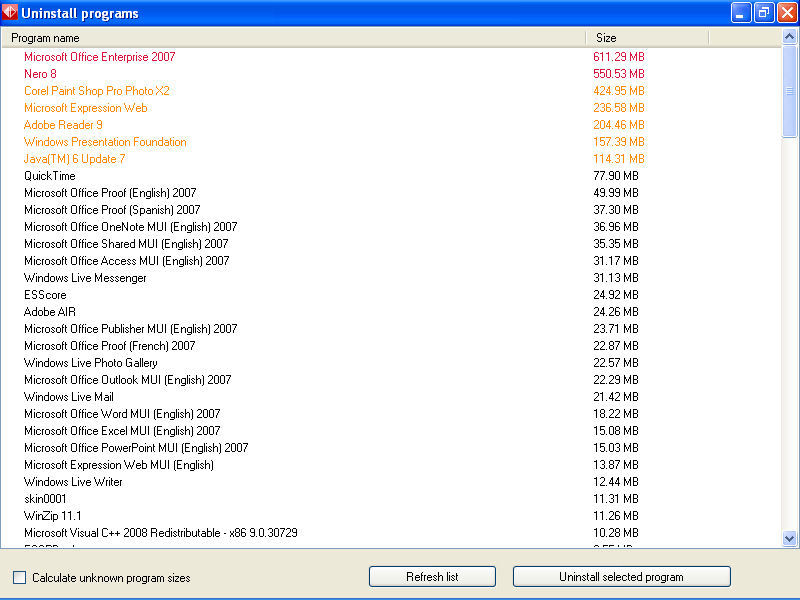This screenshot has width=800, height=600.
Task: Enable Calculate unknown program sizes checkbox
Action: [x=19, y=577]
